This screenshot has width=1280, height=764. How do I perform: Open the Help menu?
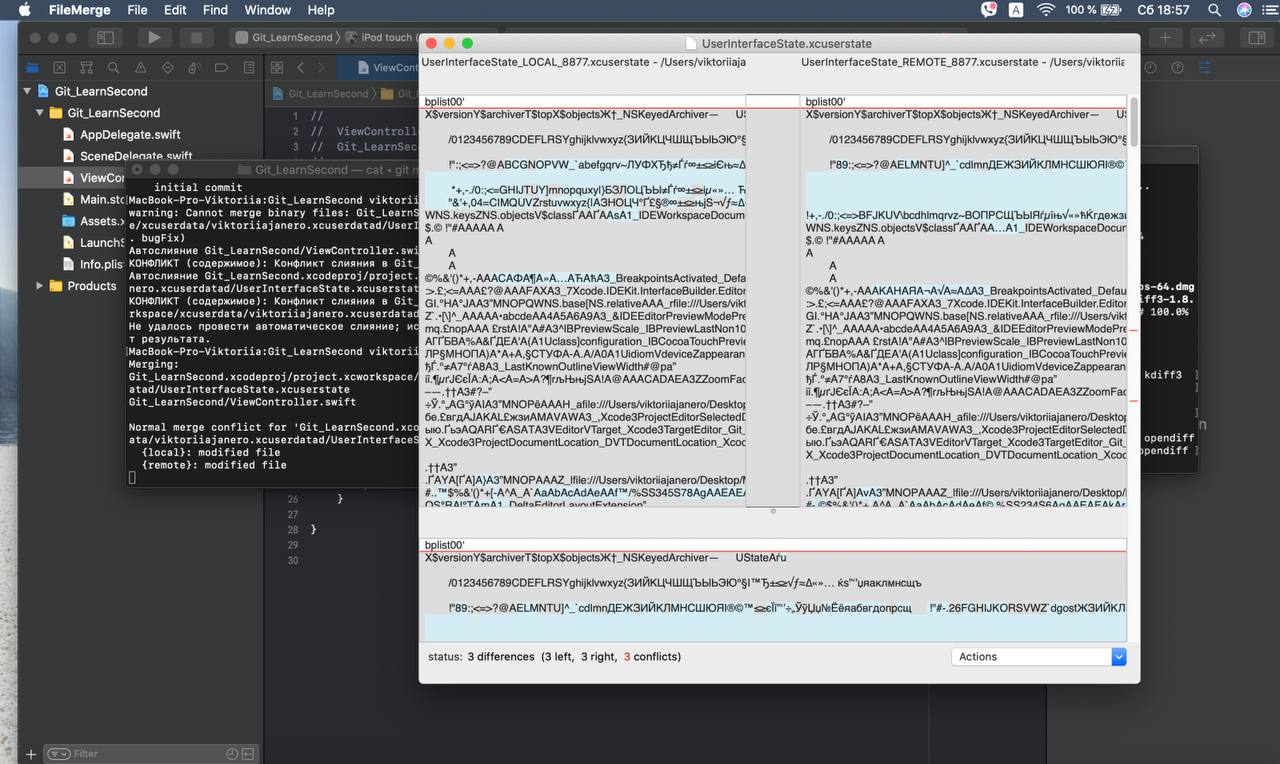[321, 10]
